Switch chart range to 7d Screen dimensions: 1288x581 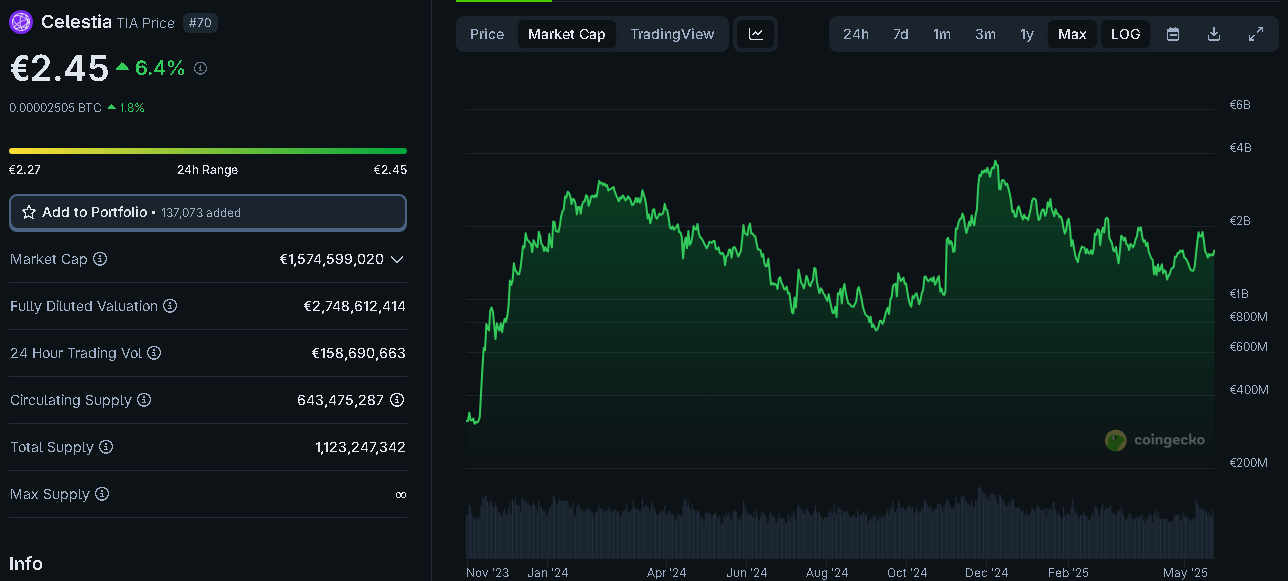[900, 34]
